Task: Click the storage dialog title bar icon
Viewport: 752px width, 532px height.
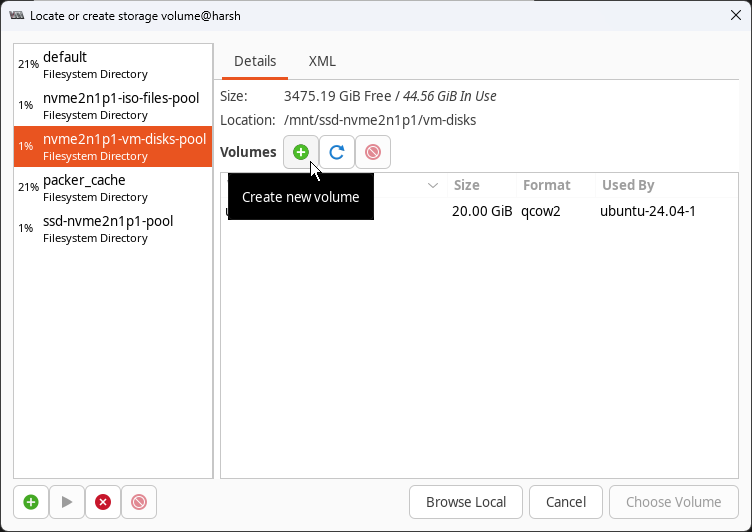Action: coord(17,15)
